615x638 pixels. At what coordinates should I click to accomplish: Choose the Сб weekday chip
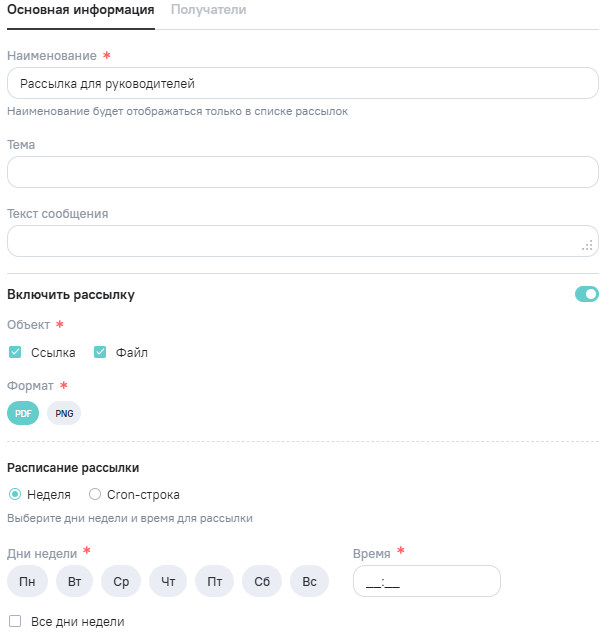262,581
